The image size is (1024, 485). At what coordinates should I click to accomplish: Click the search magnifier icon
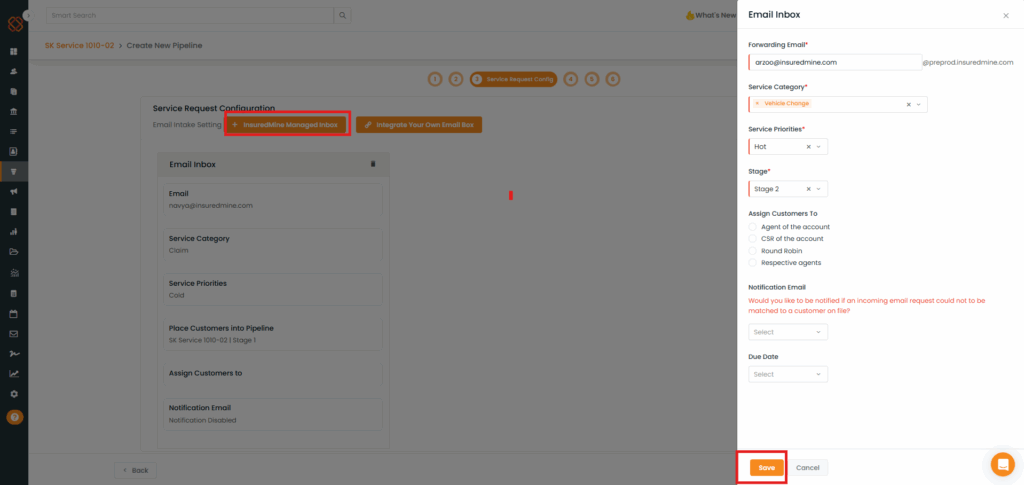click(343, 16)
